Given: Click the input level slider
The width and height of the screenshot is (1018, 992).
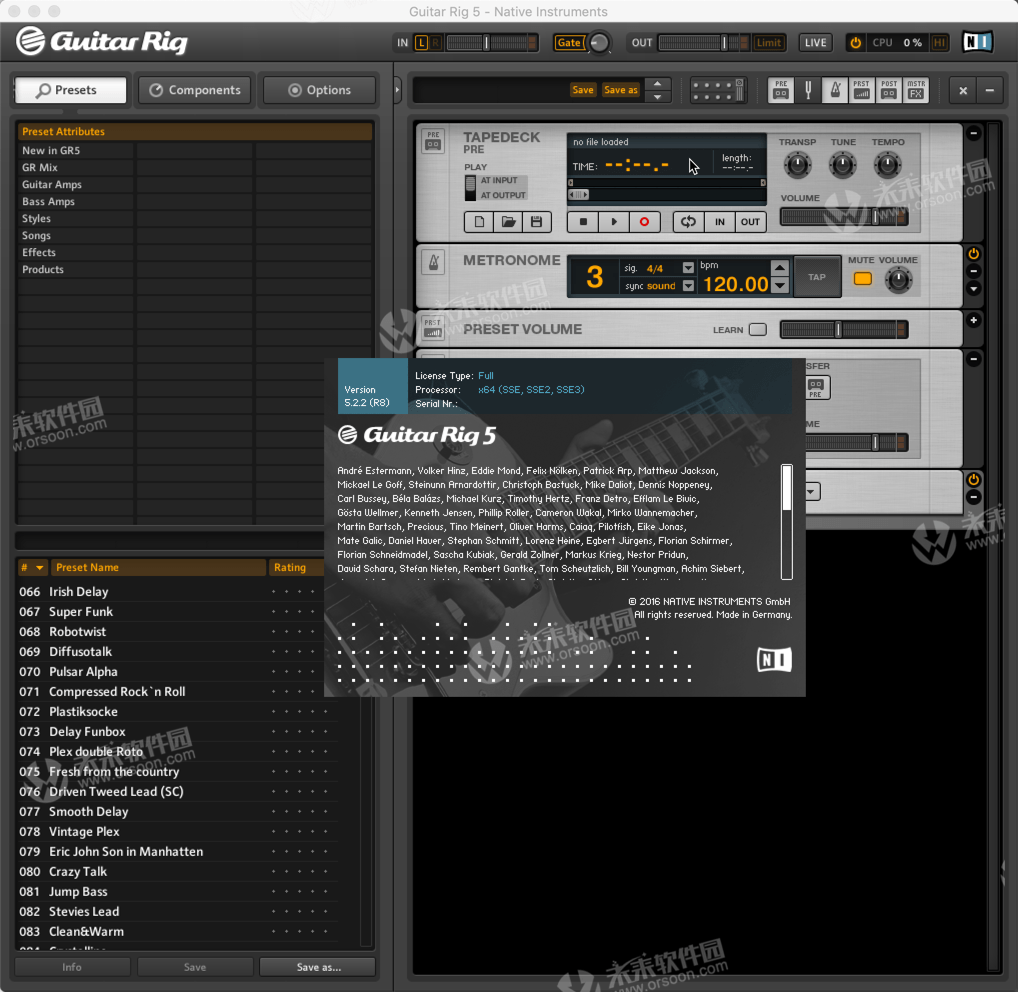Looking at the screenshot, I should tap(491, 43).
